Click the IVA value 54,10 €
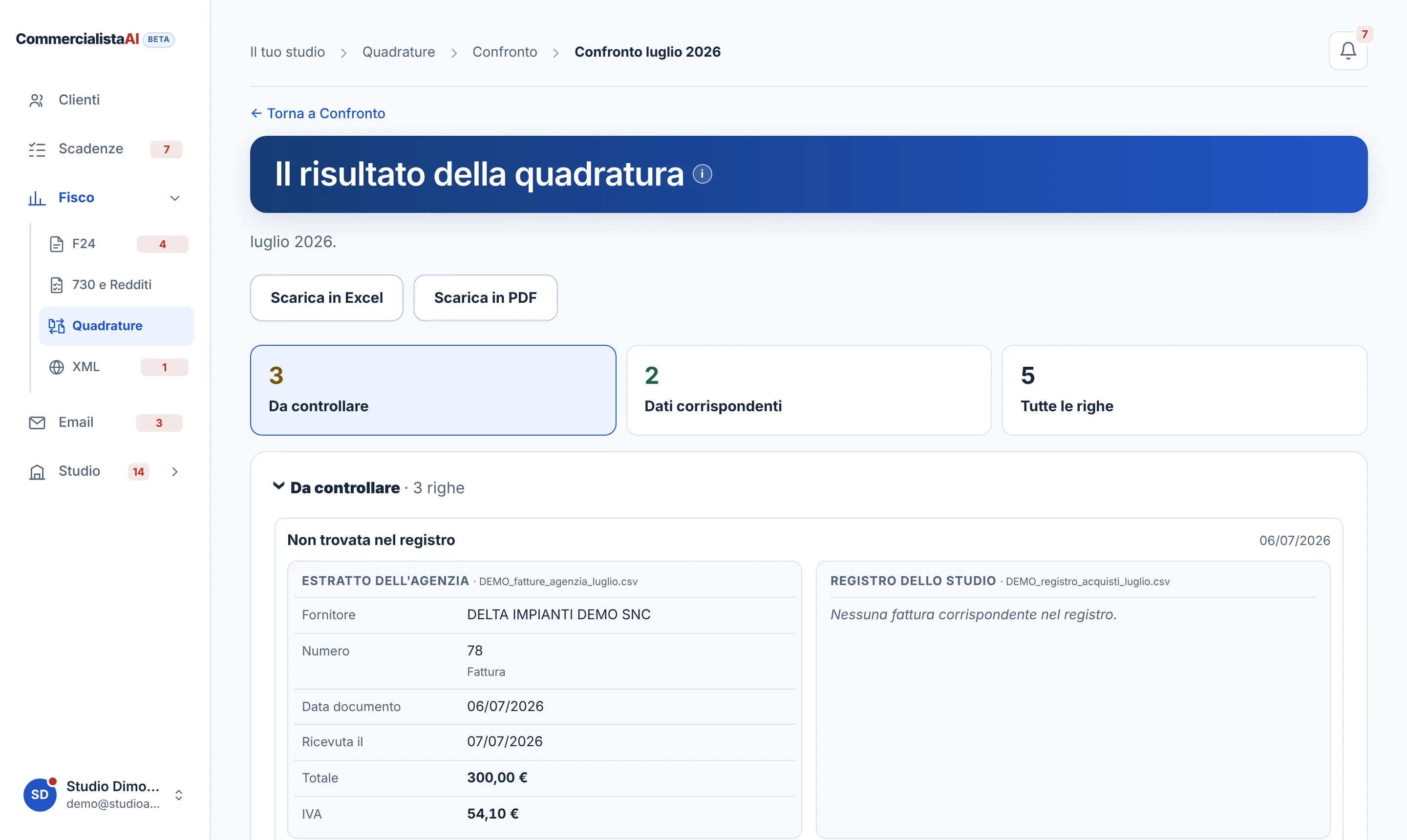1407x840 pixels. click(492, 814)
